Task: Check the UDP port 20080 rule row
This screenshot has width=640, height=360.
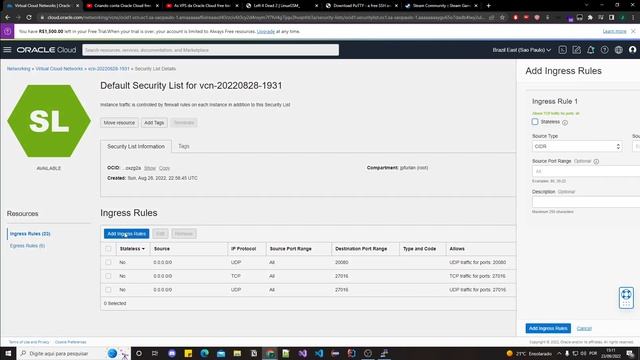Action: point(108,262)
